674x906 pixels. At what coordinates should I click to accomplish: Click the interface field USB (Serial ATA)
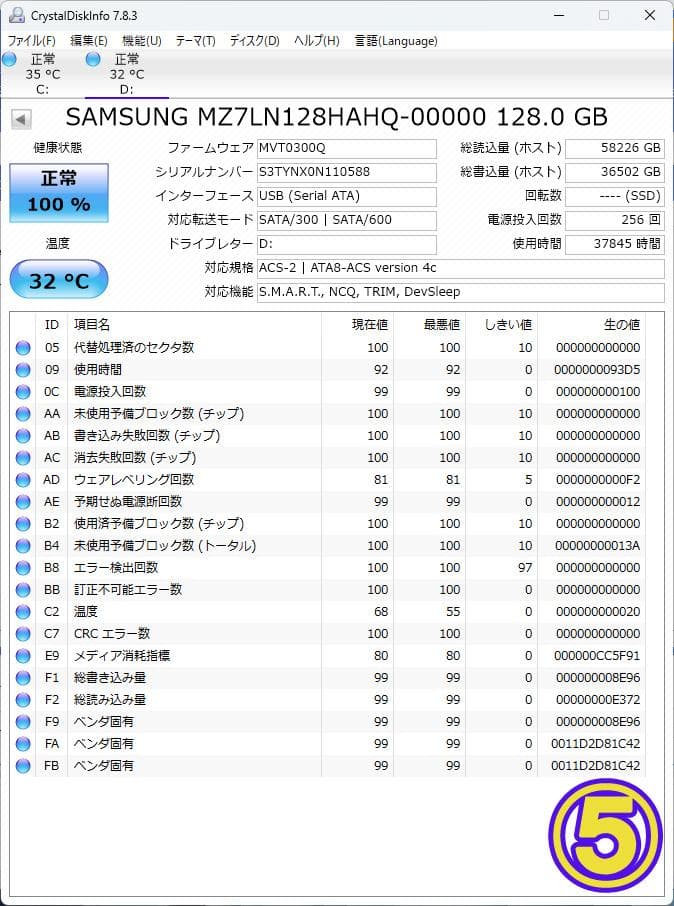point(347,196)
